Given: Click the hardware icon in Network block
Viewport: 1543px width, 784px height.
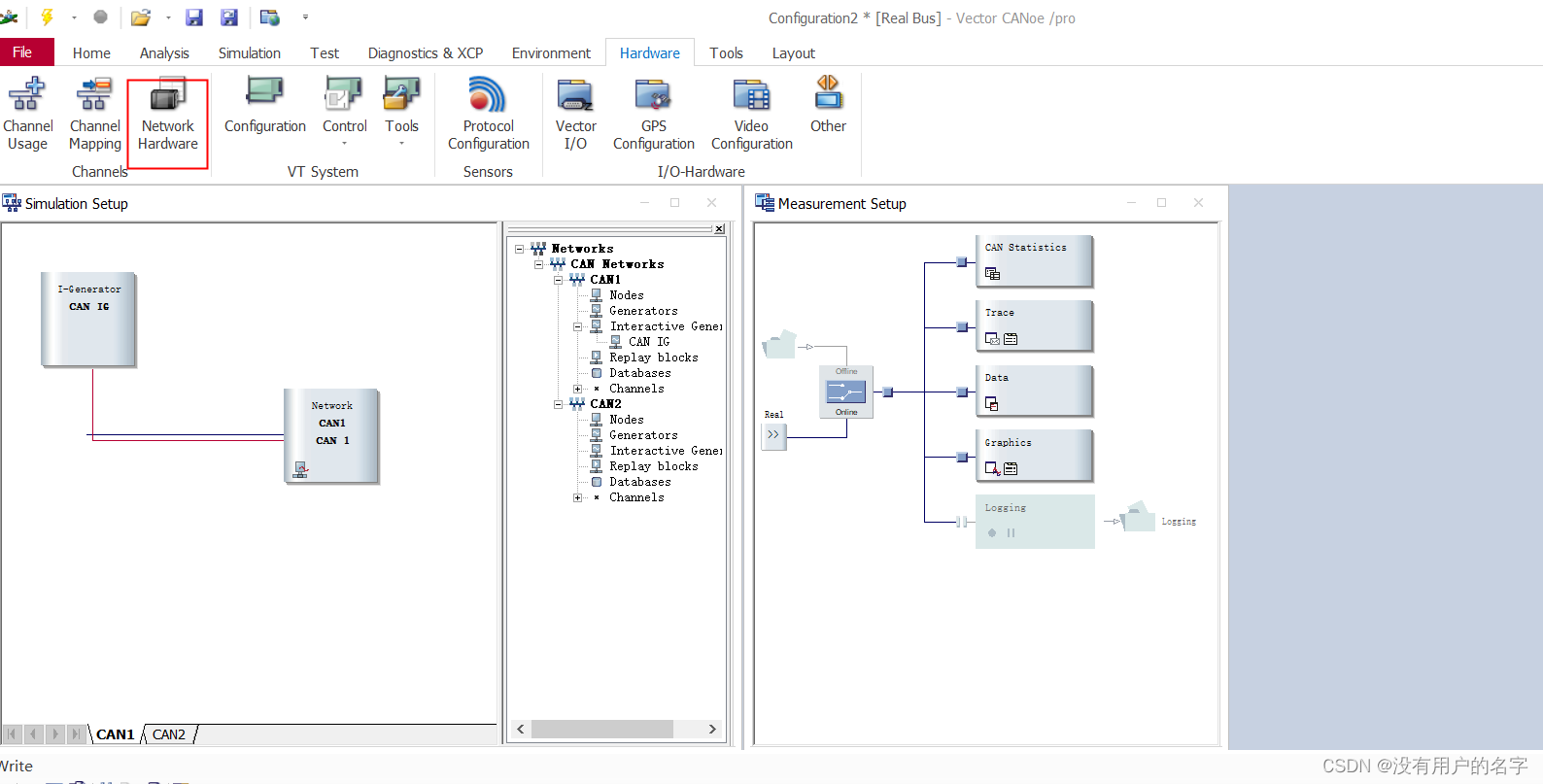Looking at the screenshot, I should click(301, 470).
